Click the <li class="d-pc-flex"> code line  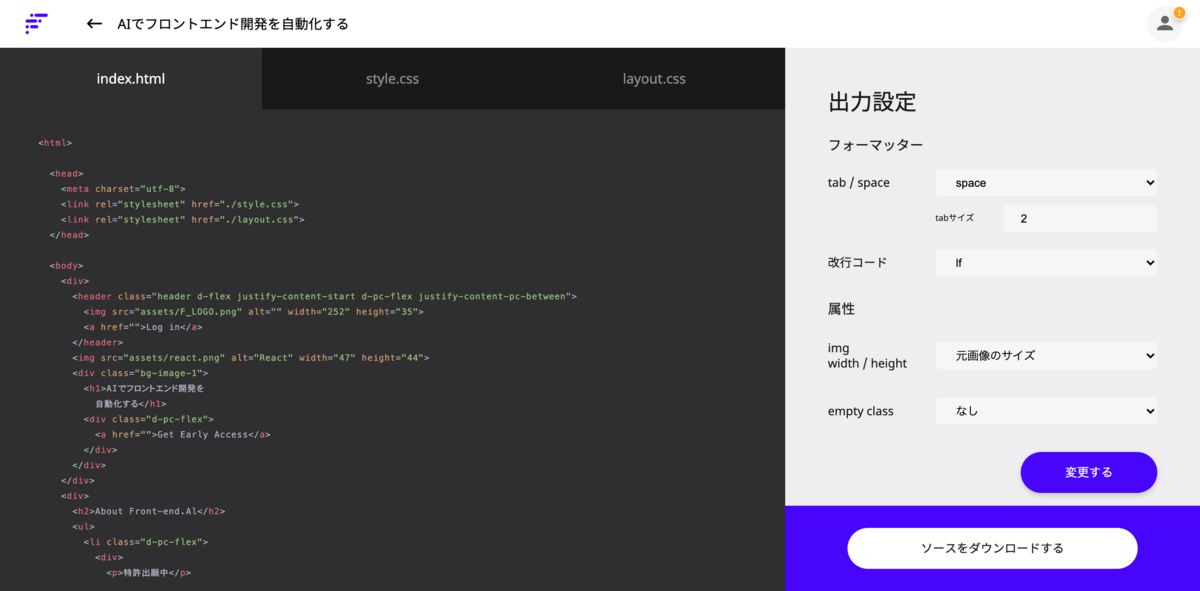[x=146, y=542]
